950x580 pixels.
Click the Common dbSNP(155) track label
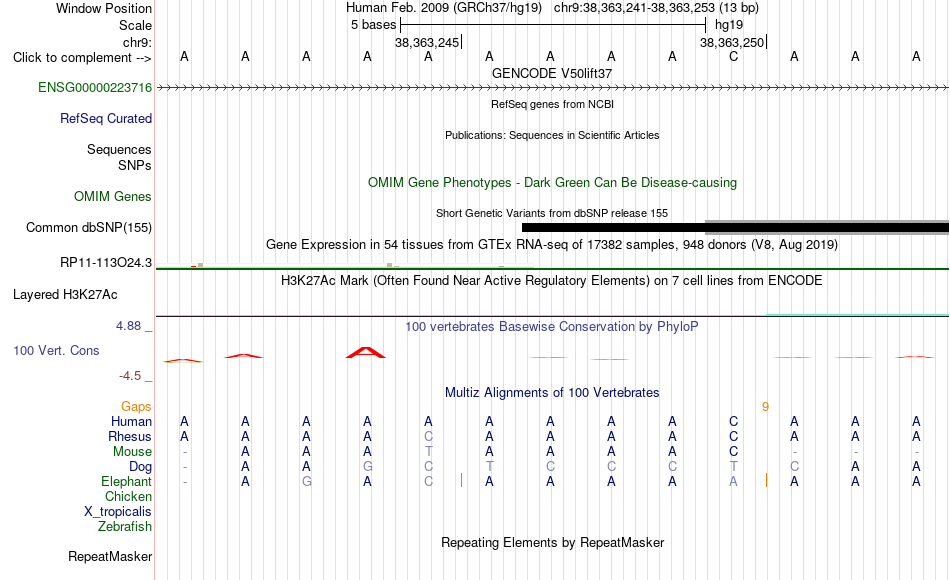click(89, 227)
